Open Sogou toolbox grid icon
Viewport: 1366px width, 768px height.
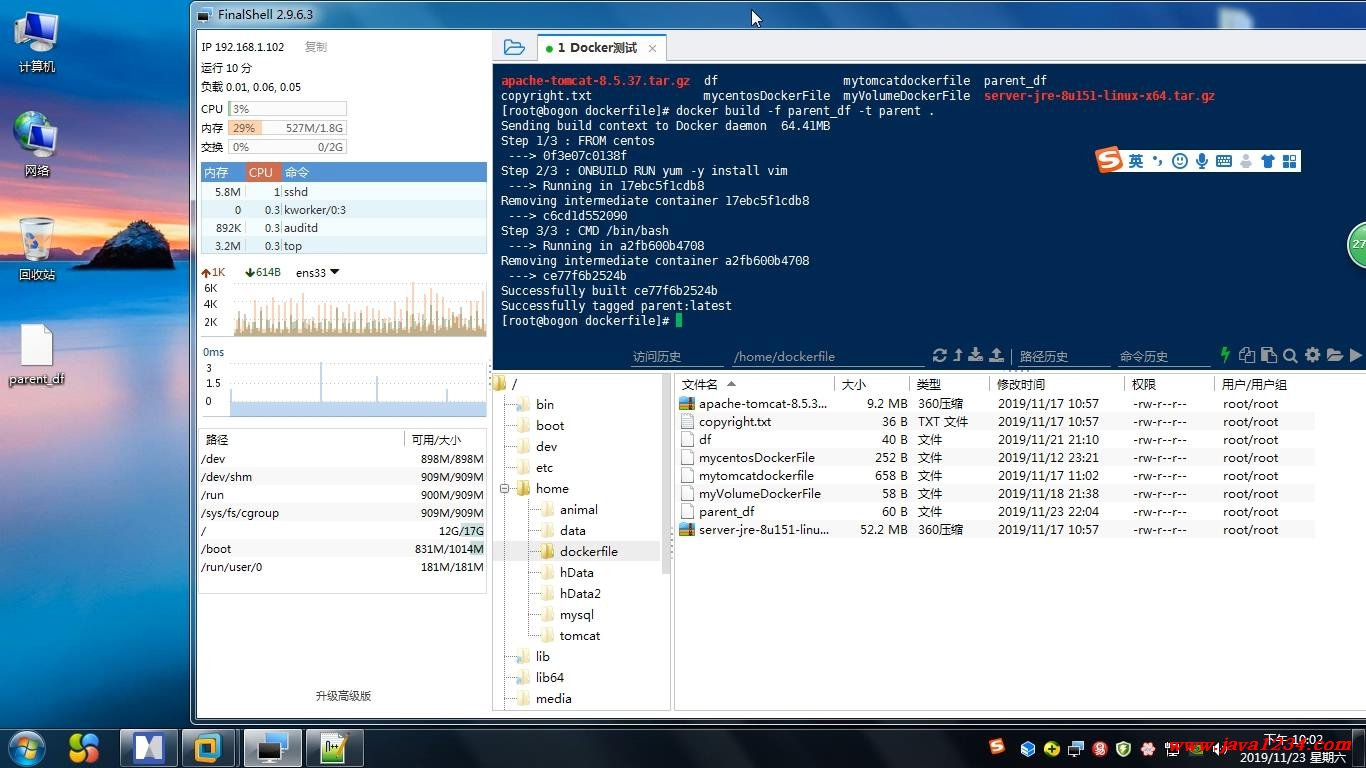point(1289,161)
